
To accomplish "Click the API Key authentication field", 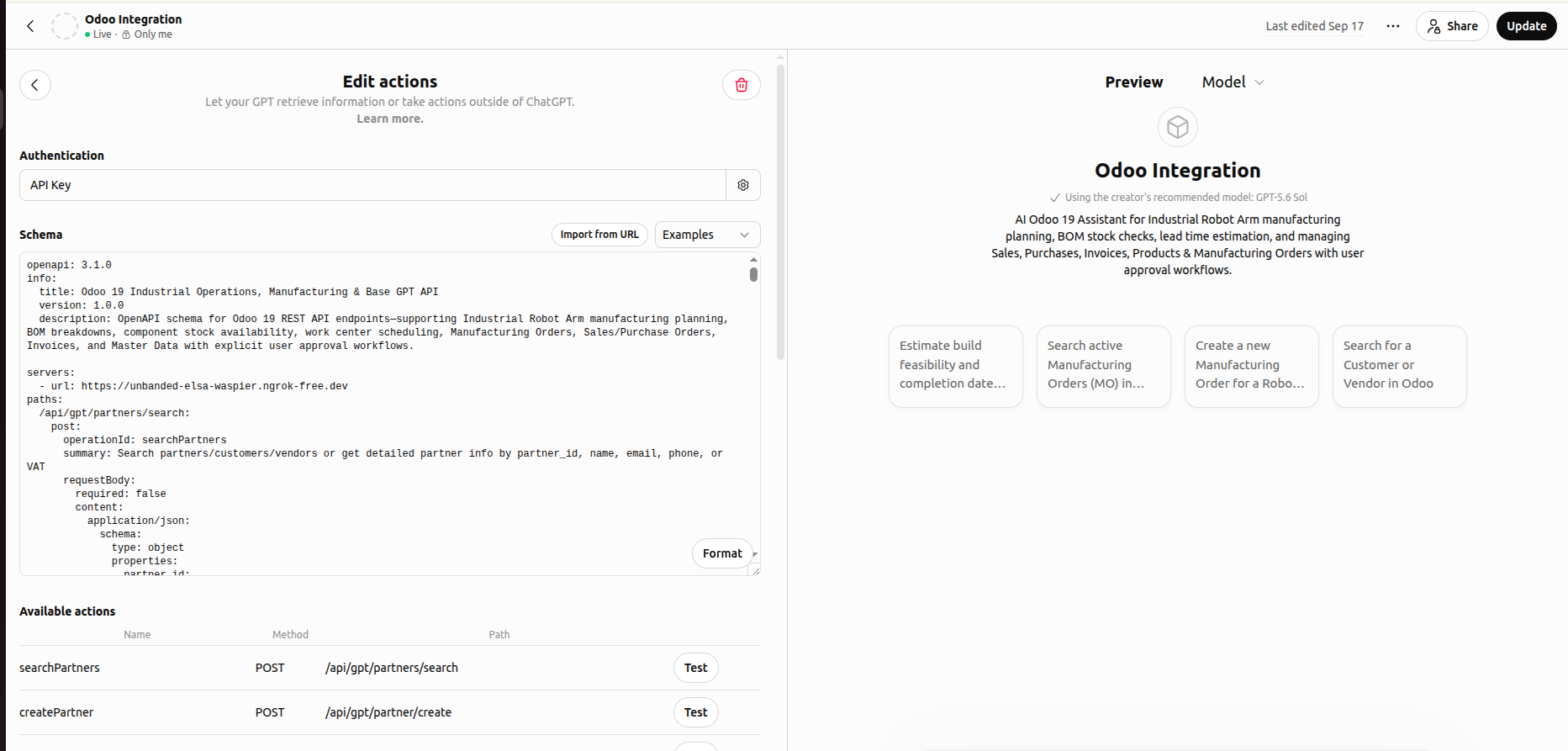I will (372, 185).
